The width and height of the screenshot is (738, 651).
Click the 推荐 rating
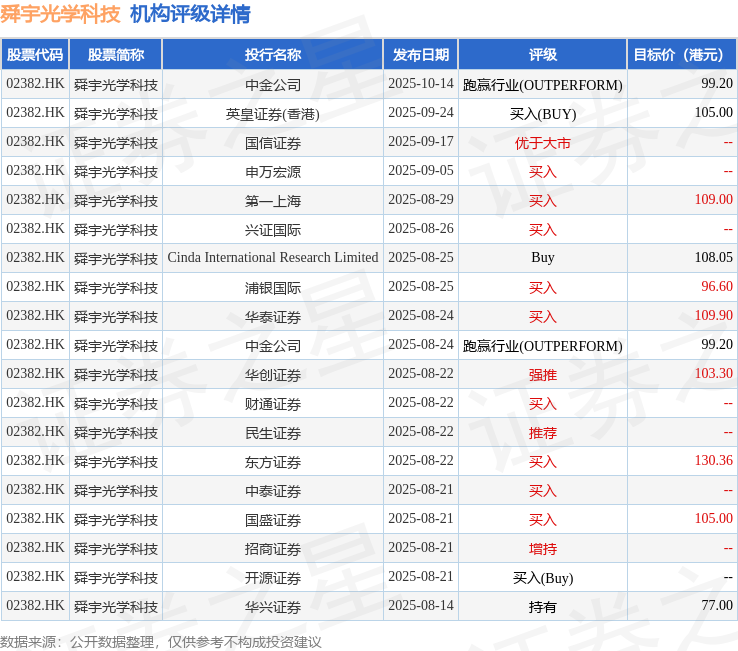[x=543, y=433]
